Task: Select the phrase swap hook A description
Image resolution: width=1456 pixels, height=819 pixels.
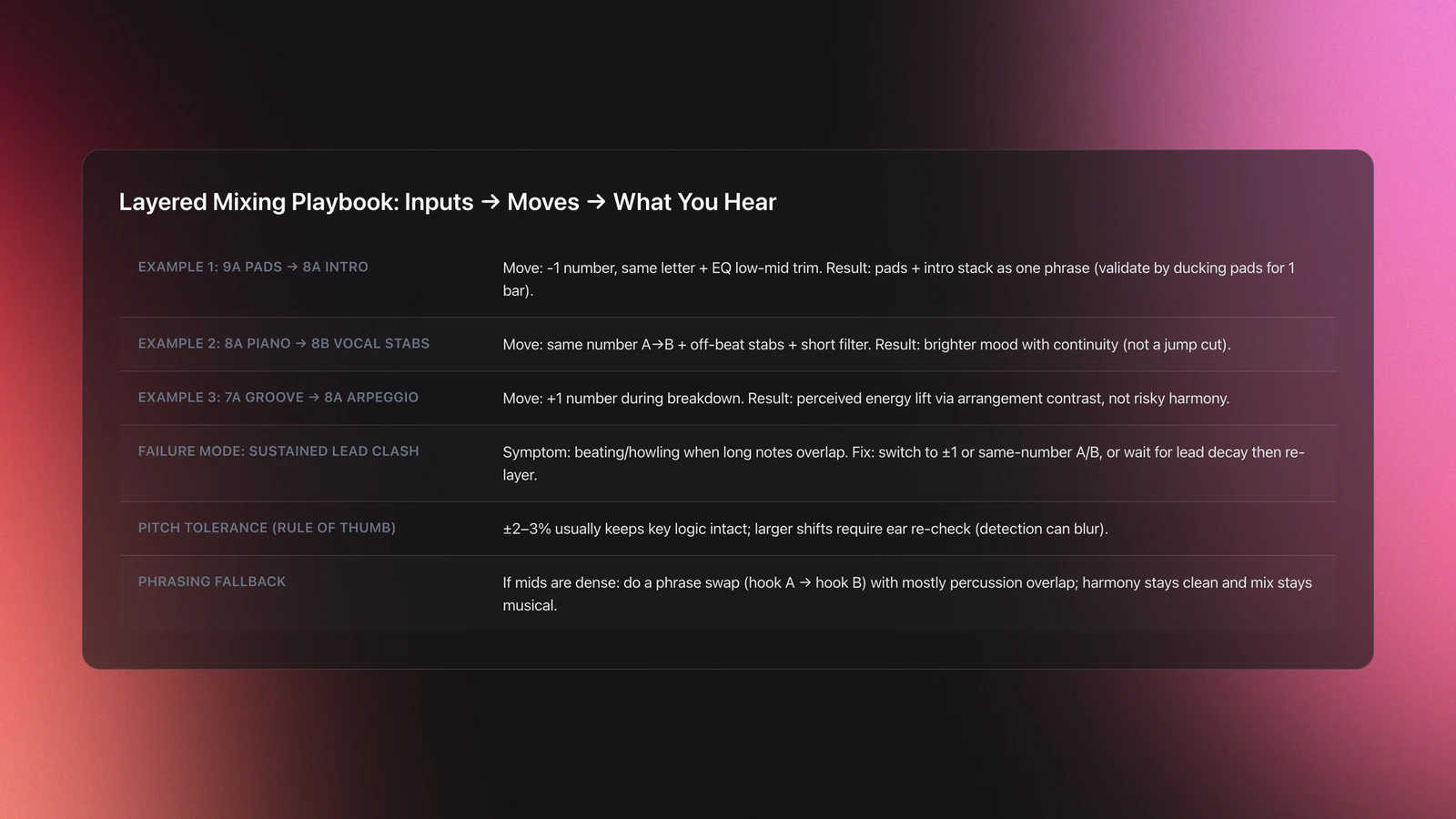Action: [907, 593]
